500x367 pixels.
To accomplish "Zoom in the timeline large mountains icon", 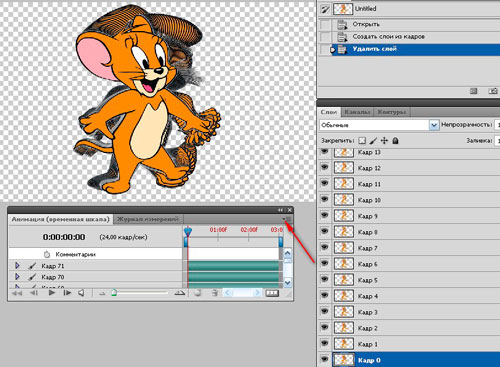I will [x=180, y=293].
